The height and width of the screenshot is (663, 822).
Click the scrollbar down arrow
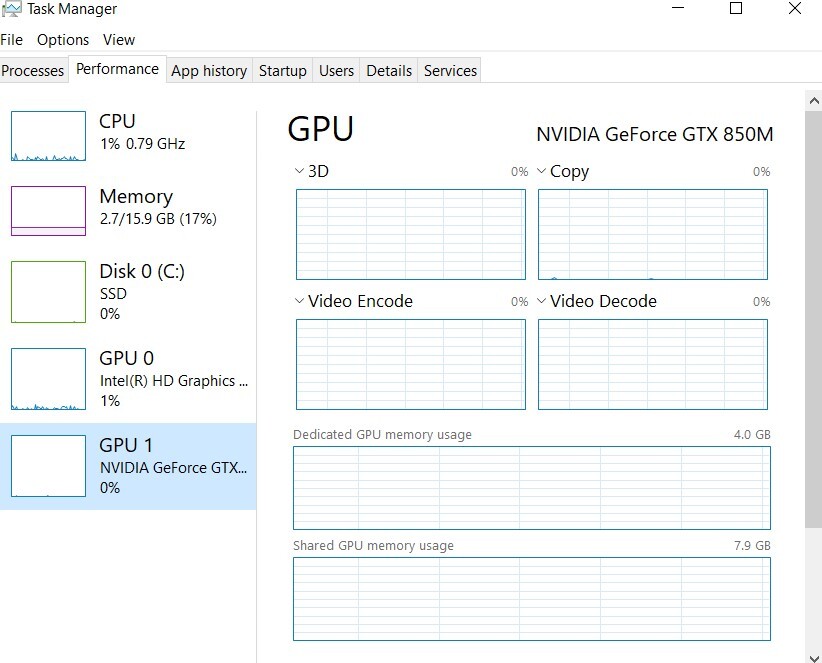pos(814,657)
